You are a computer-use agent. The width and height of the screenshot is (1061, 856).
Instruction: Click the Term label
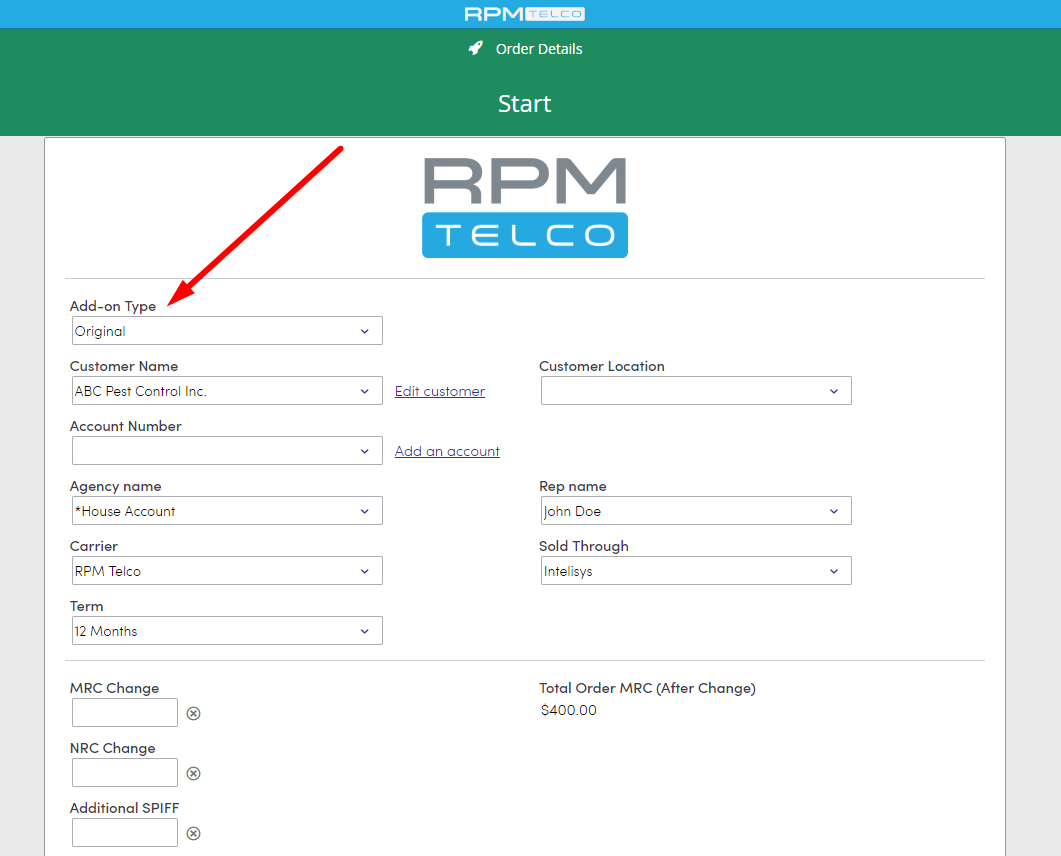click(87, 606)
